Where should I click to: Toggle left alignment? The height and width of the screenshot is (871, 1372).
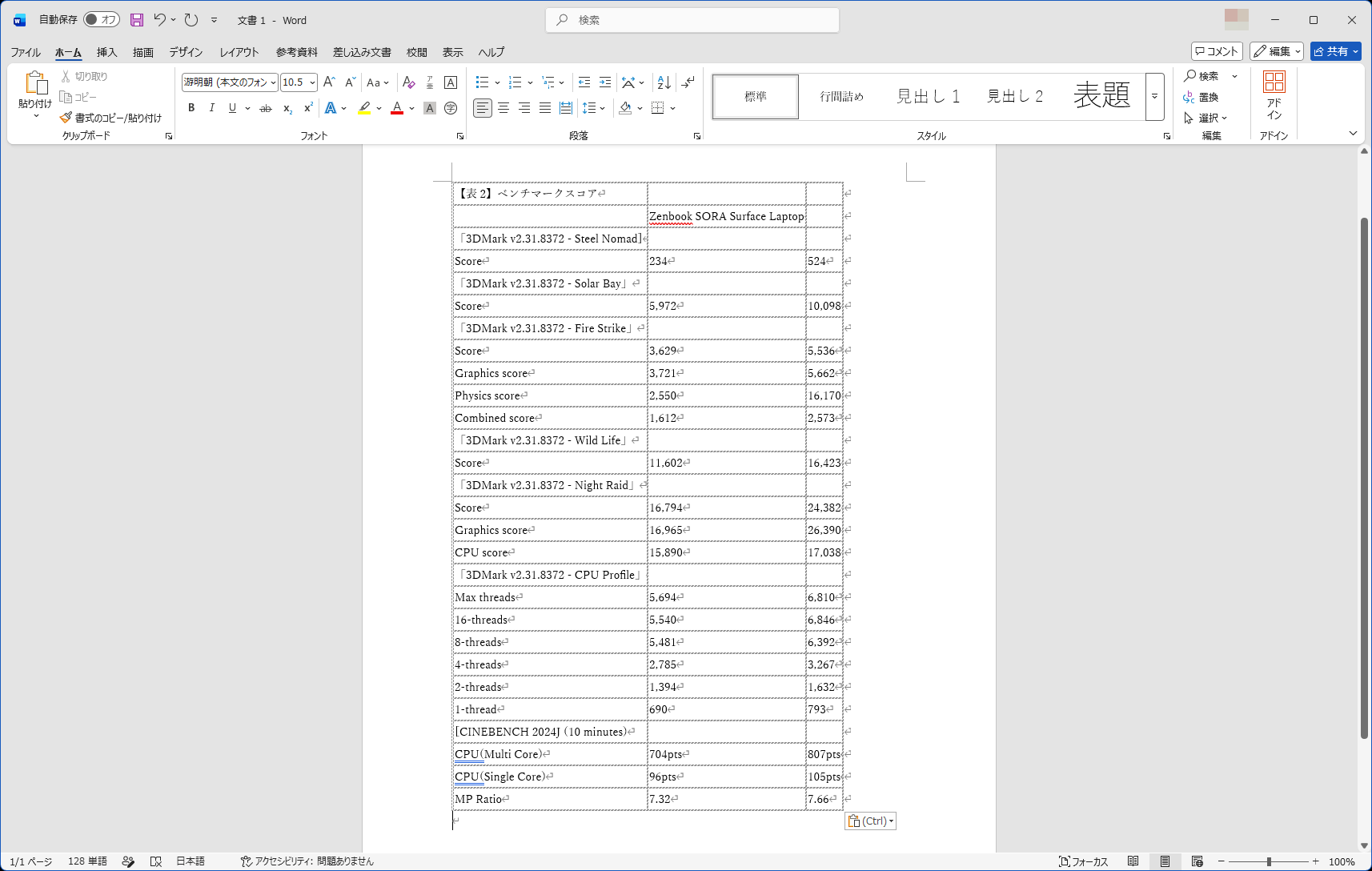(x=483, y=108)
